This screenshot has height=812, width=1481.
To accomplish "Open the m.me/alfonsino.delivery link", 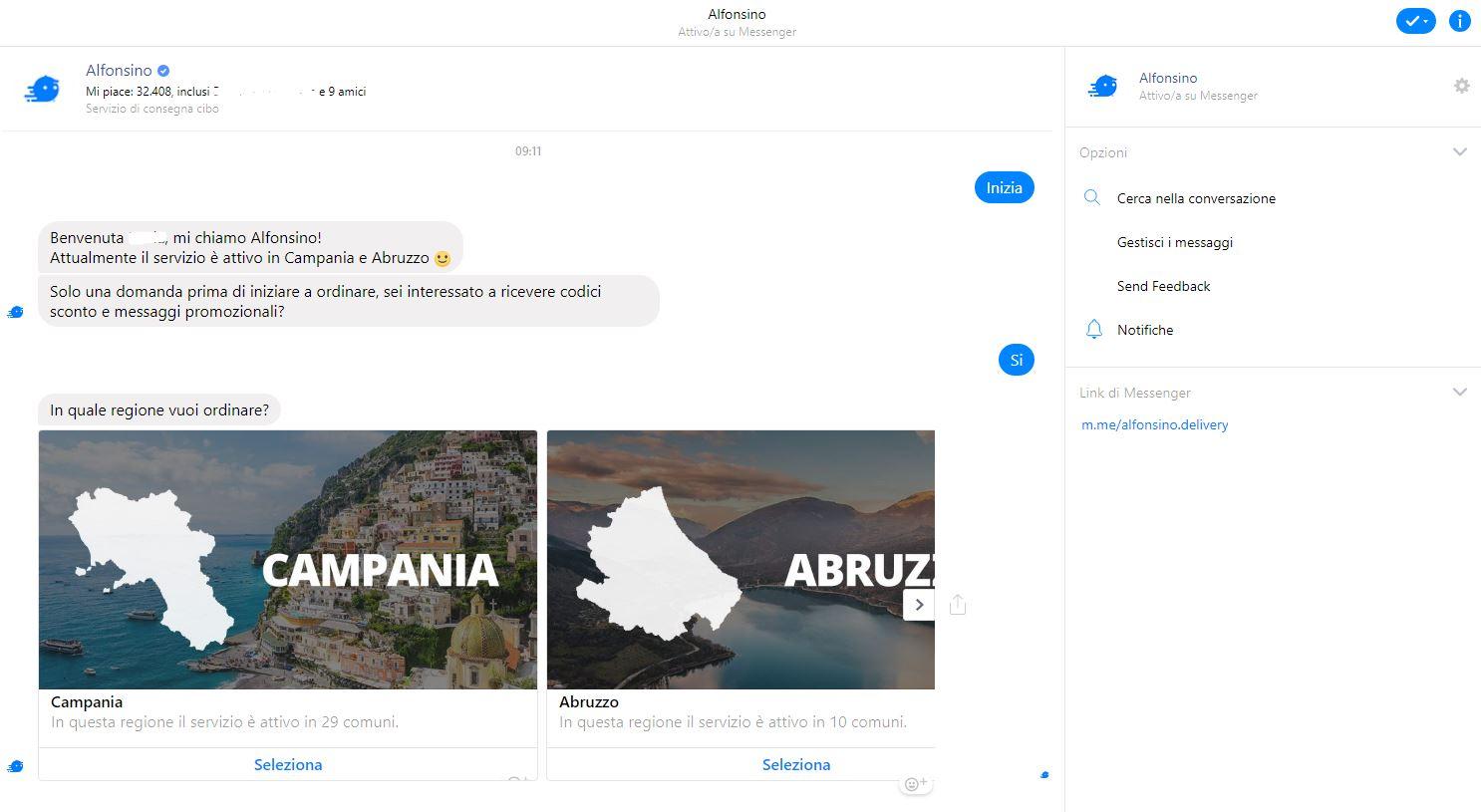I will pos(1154,424).
